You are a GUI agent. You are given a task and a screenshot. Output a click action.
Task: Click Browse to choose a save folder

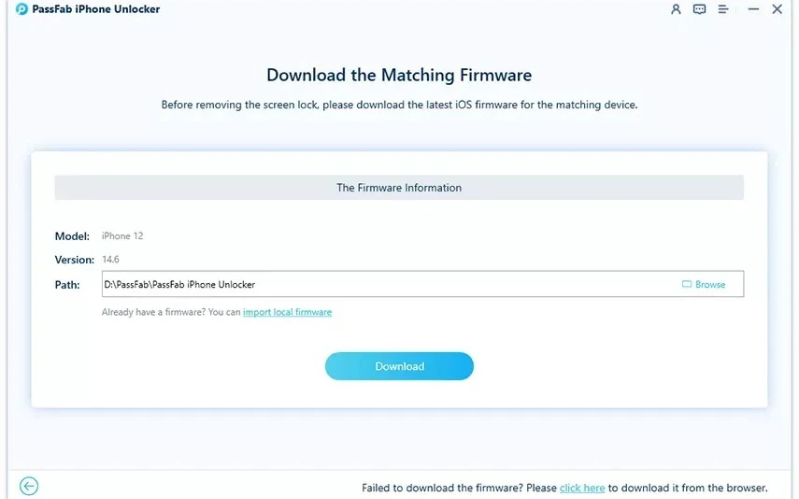pos(704,284)
